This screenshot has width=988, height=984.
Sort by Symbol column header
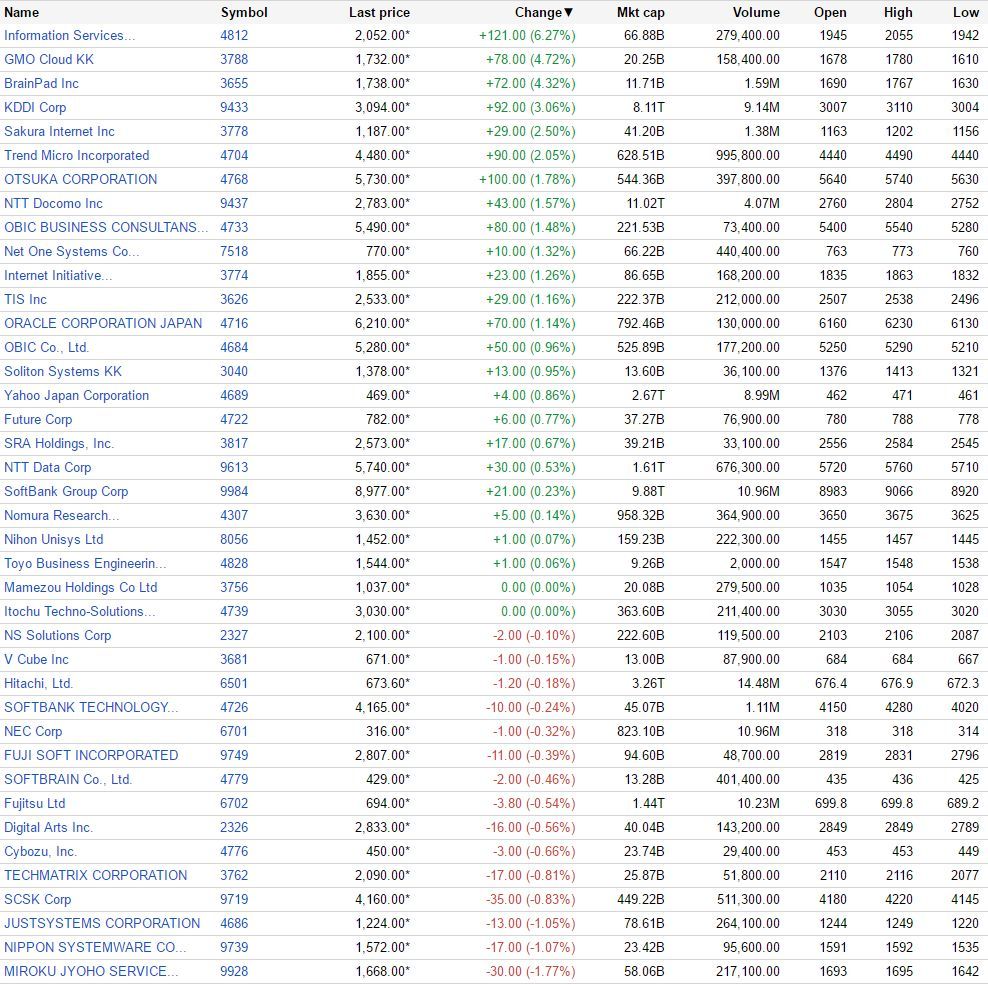pyautogui.click(x=244, y=13)
